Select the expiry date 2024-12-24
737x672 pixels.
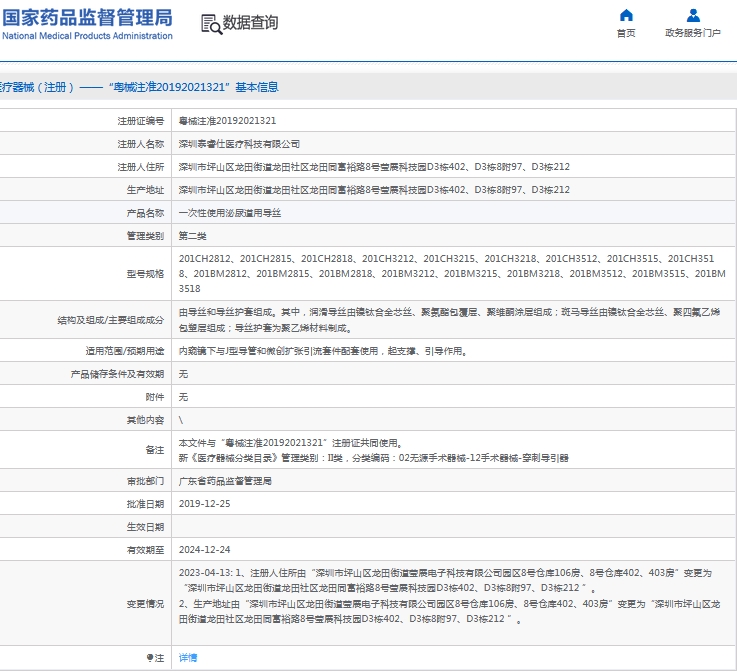coord(204,550)
